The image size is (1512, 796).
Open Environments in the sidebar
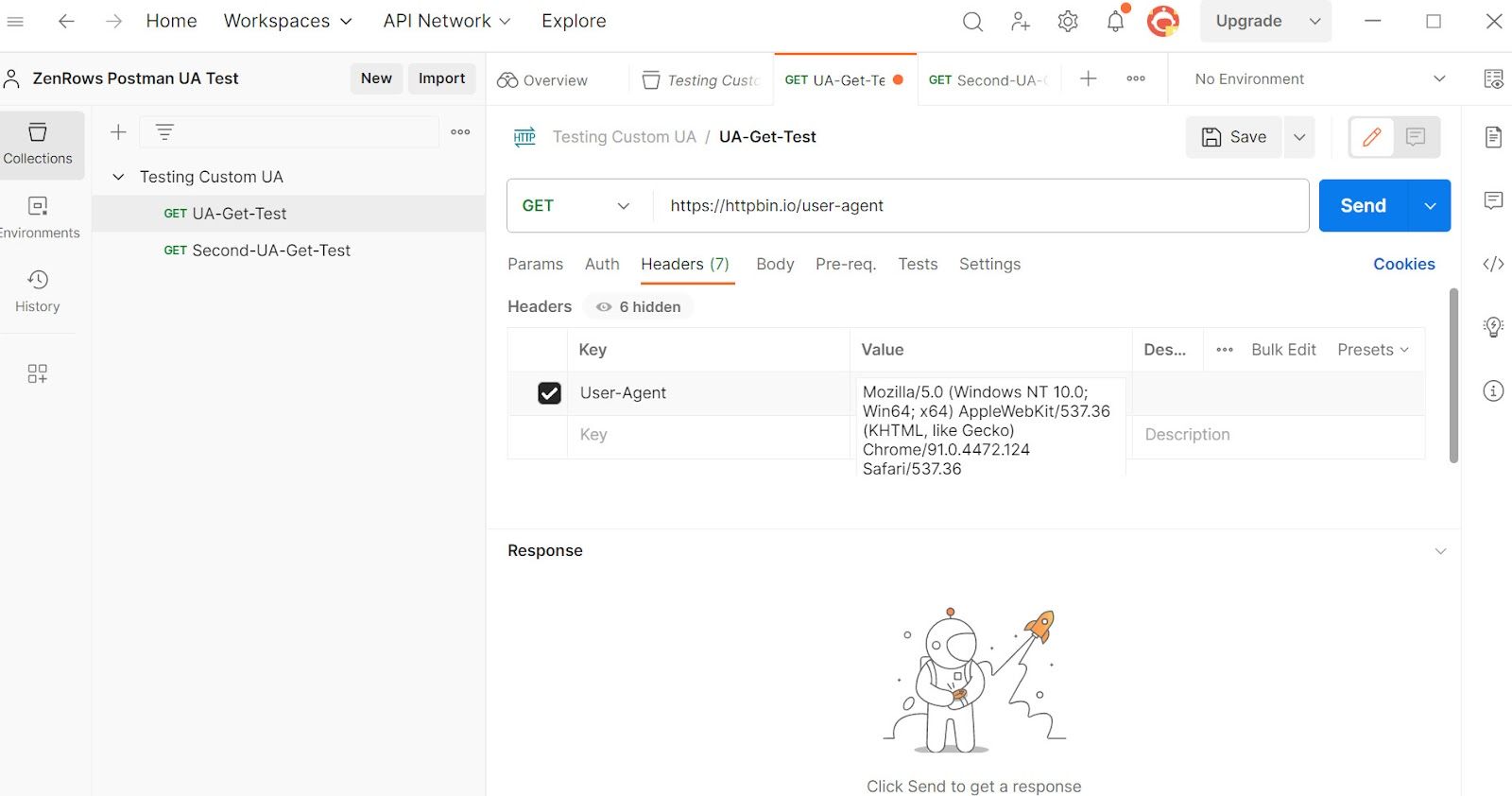38,217
